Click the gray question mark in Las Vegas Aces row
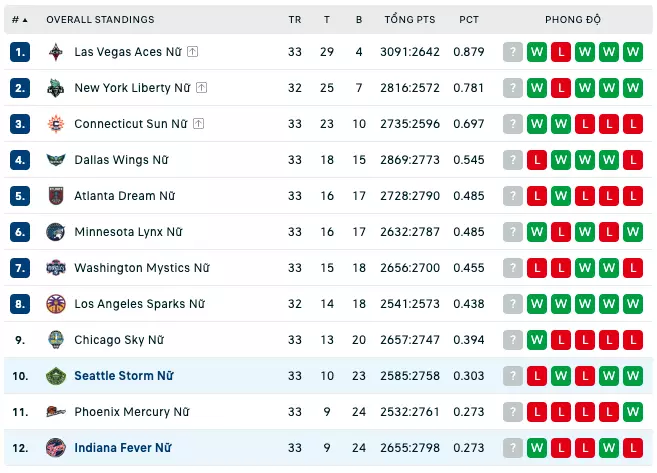Viewport: 657px width, 473px height. pyautogui.click(x=512, y=52)
